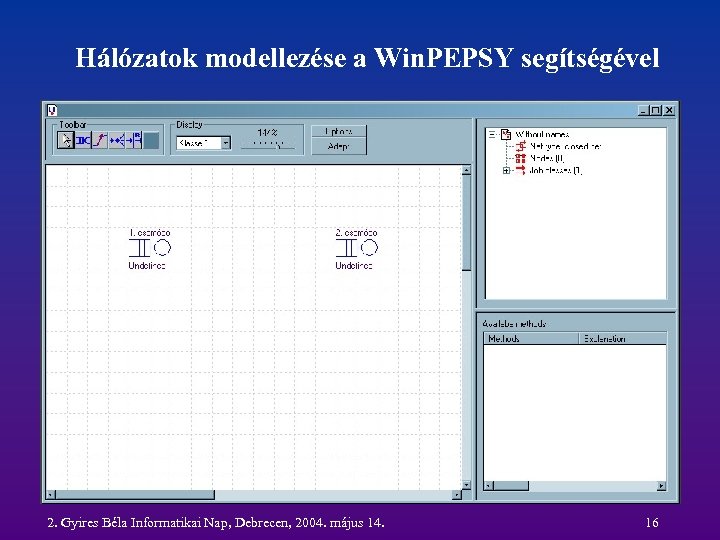Click methods list scrollbar left arrow
720x540 pixels.
click(489, 486)
